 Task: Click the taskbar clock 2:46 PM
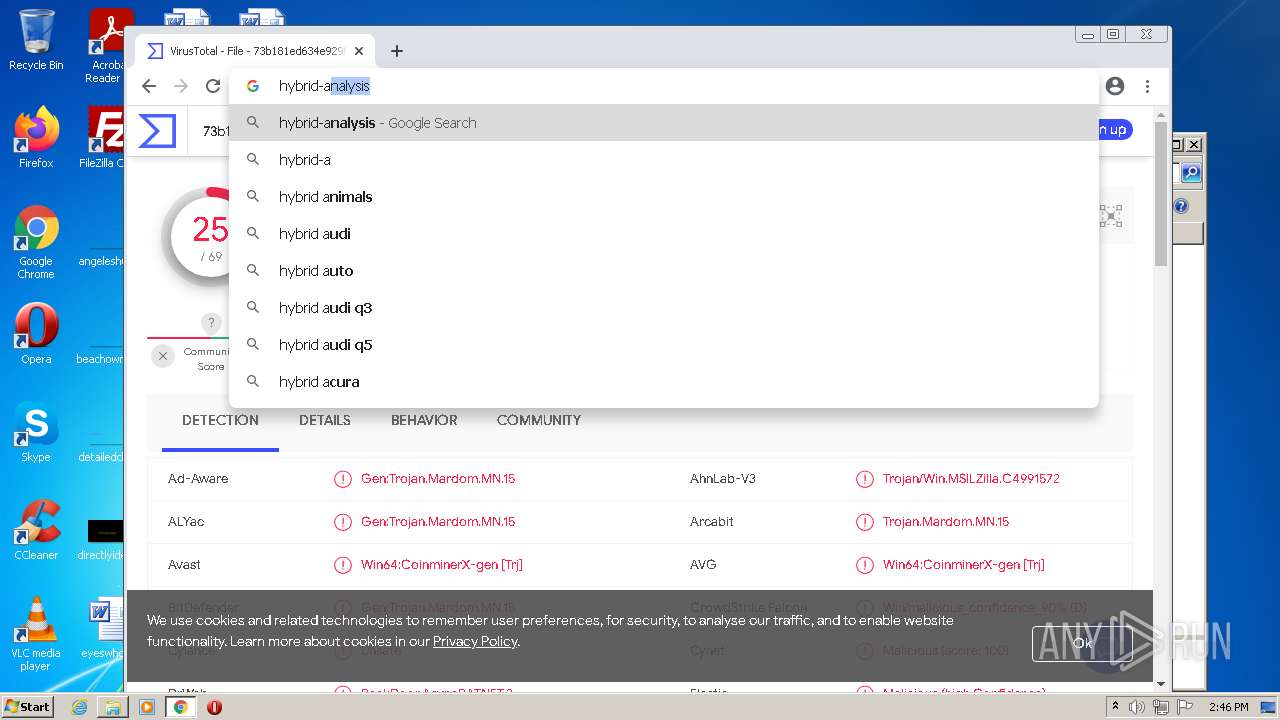pyautogui.click(x=1228, y=707)
